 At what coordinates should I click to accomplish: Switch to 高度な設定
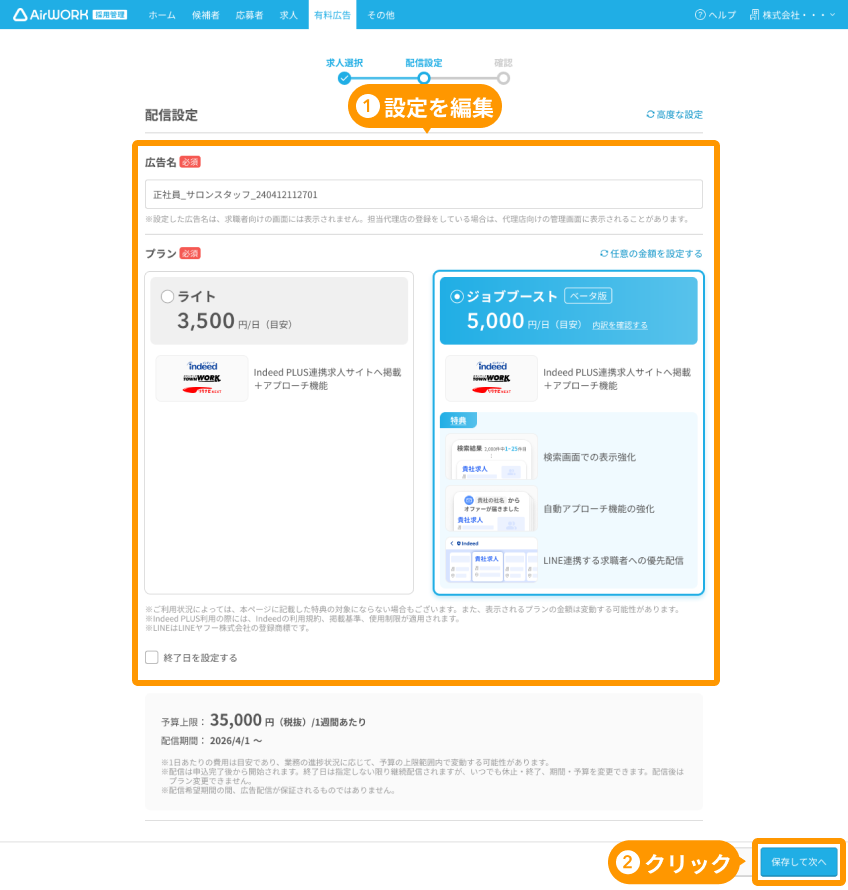tap(679, 115)
